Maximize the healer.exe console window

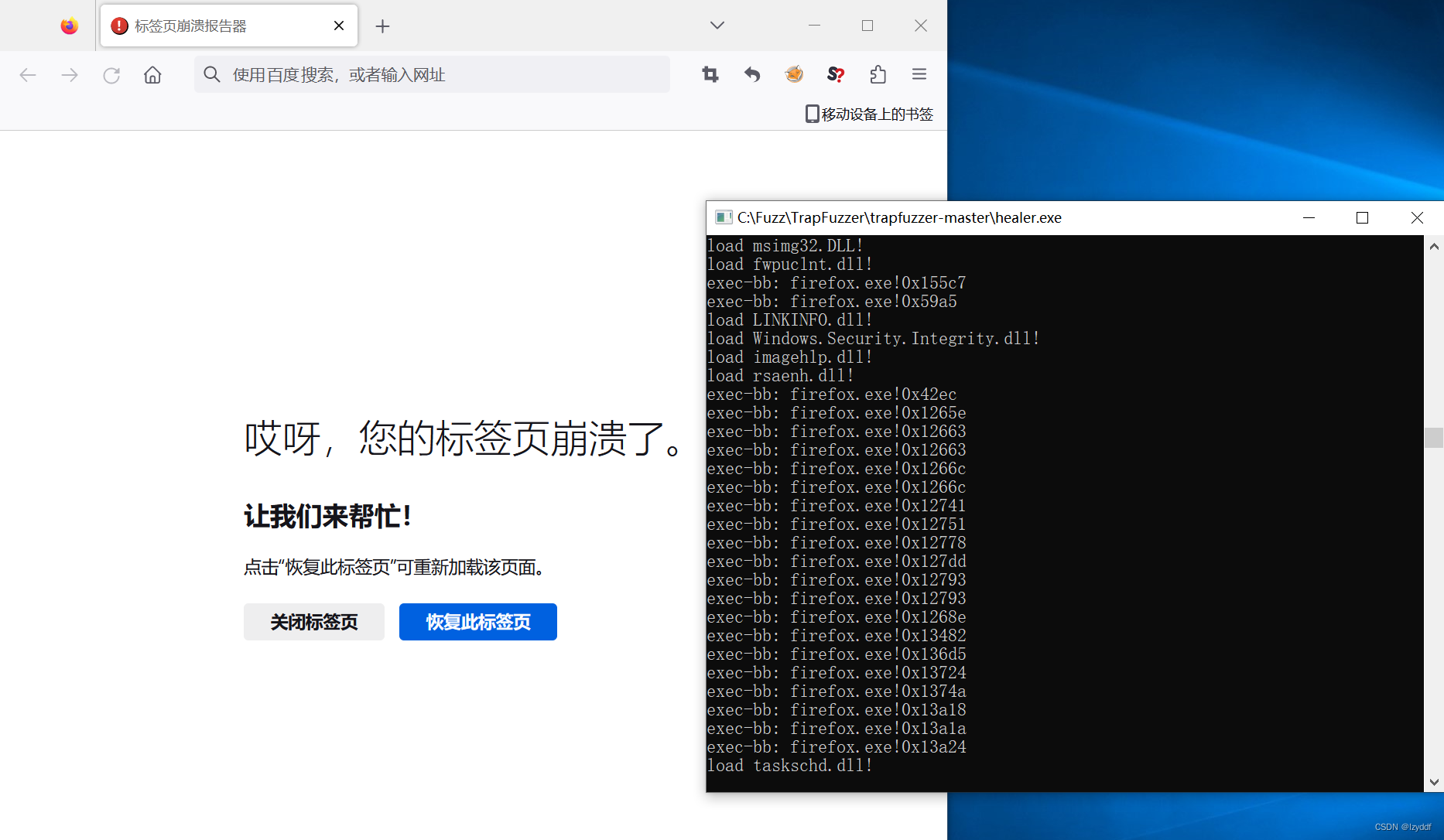click(x=1363, y=218)
